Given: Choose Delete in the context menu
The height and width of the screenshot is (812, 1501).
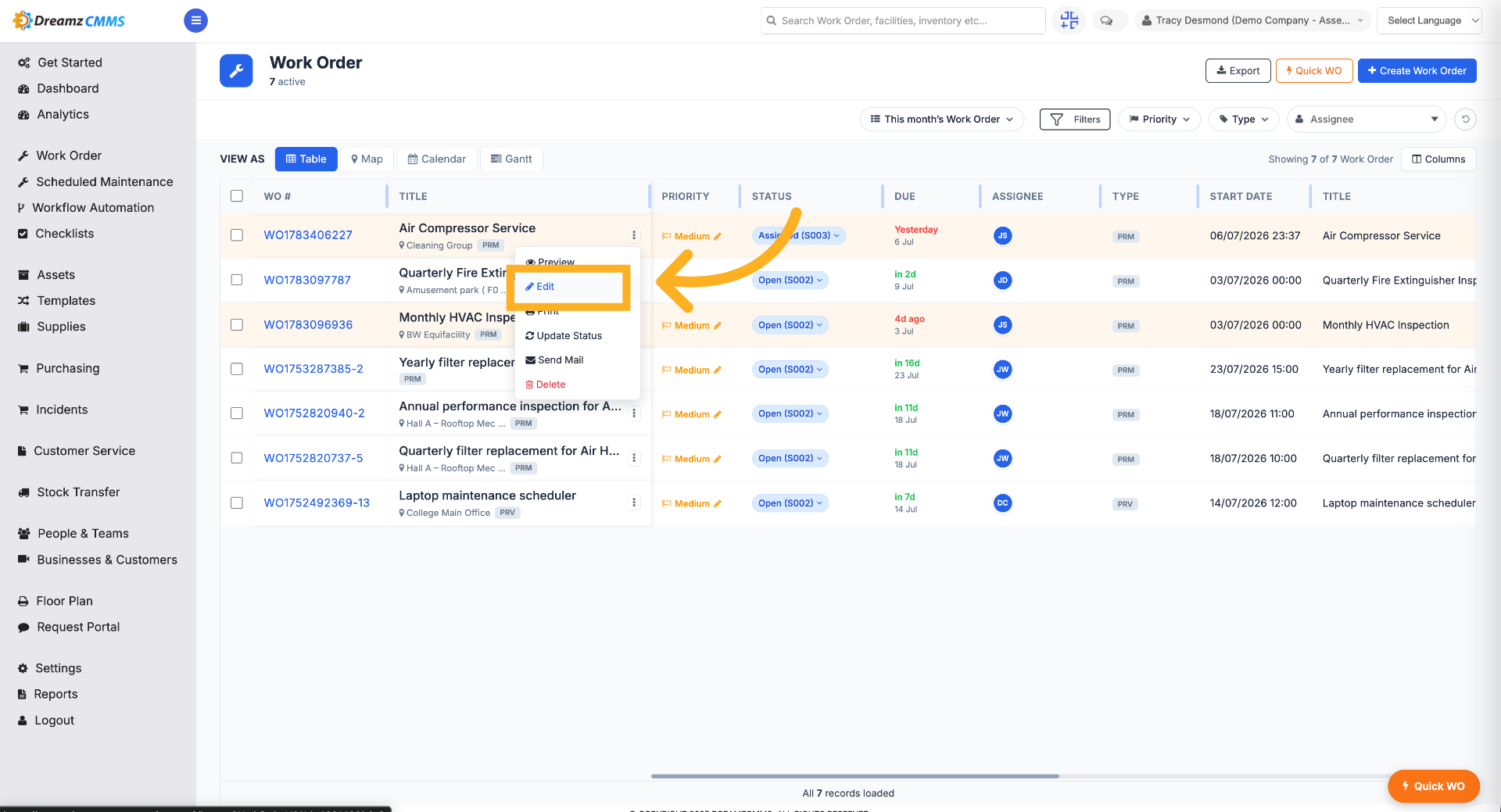Looking at the screenshot, I should point(546,384).
